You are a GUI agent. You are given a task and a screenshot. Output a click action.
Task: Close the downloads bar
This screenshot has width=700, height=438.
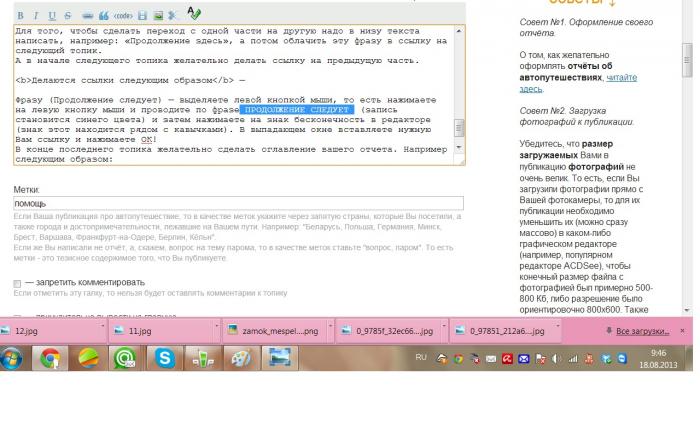coord(683,331)
